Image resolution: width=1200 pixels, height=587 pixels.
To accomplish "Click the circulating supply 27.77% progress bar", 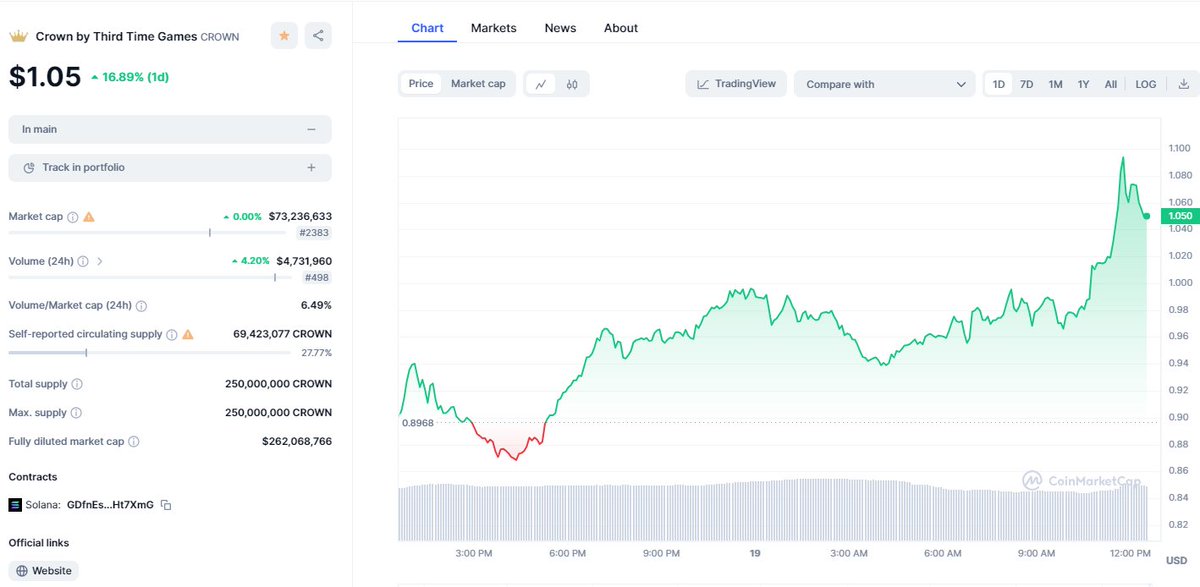I will tap(151, 352).
